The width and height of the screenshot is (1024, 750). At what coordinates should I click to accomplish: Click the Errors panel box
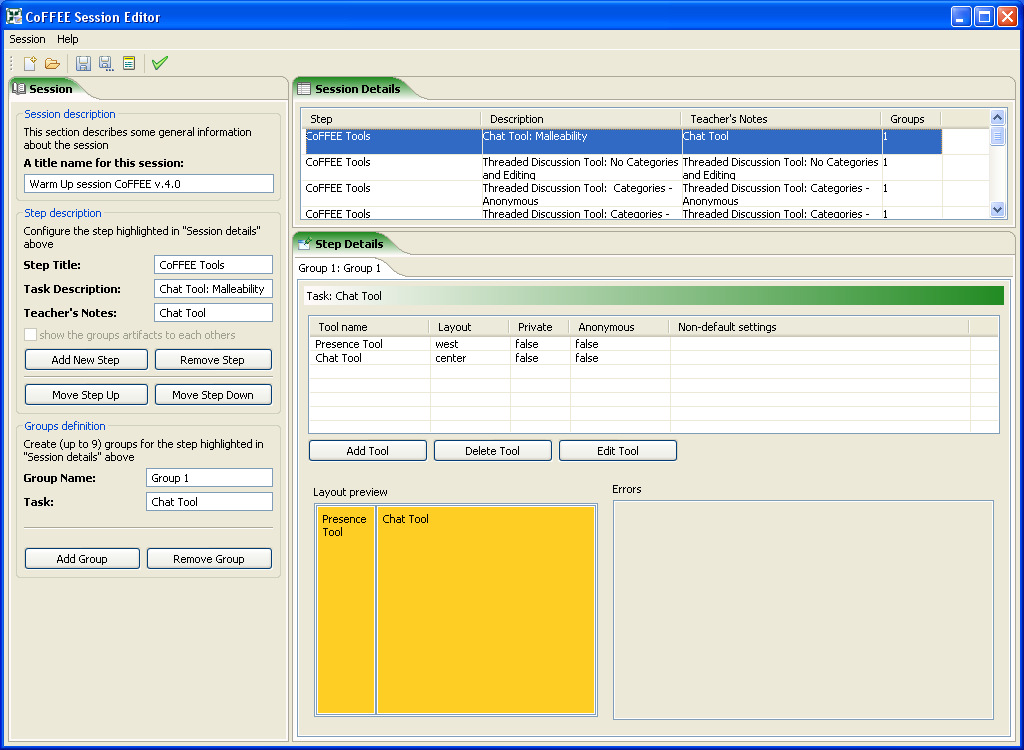coord(803,610)
